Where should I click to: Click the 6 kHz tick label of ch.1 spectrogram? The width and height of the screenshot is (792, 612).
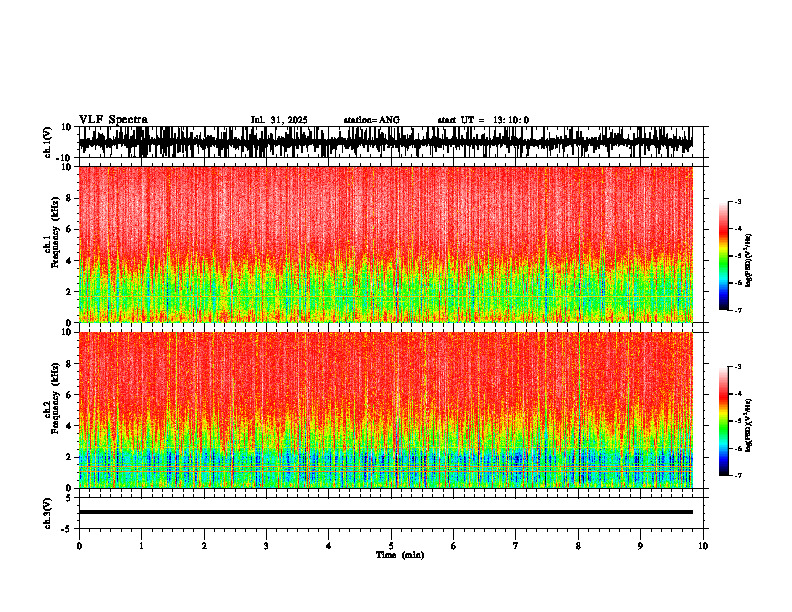point(69,229)
